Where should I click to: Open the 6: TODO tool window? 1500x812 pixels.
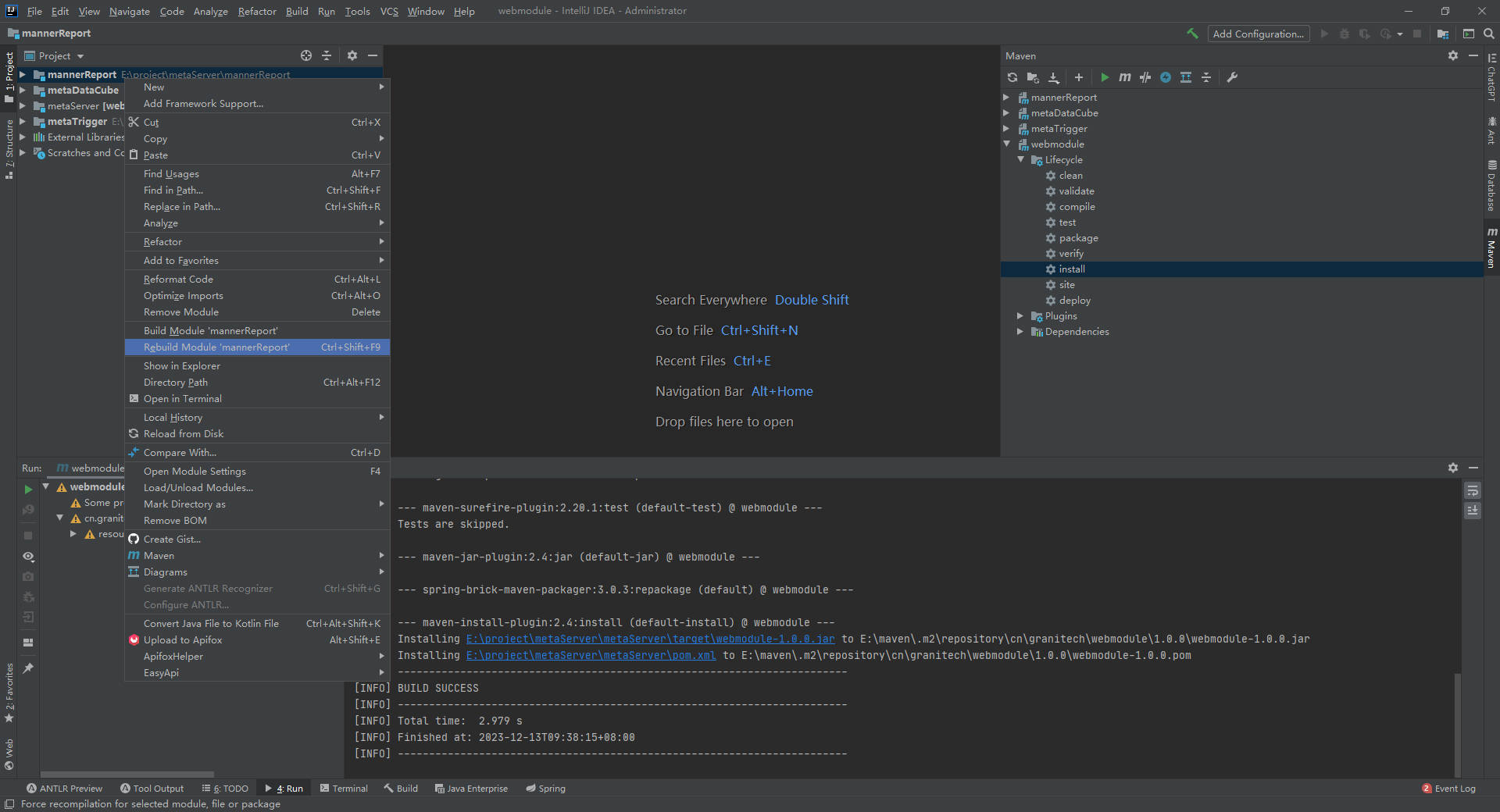[225, 789]
